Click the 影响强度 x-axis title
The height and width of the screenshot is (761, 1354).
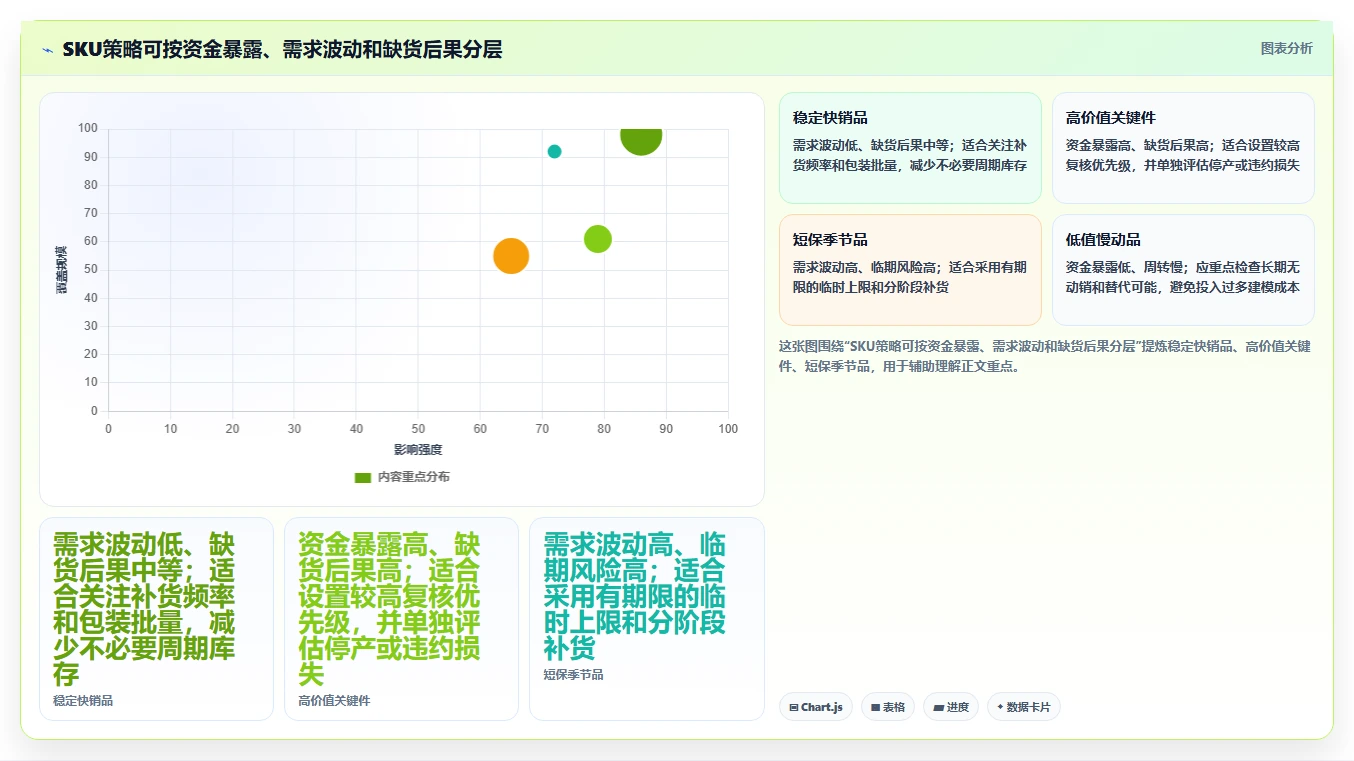[418, 450]
